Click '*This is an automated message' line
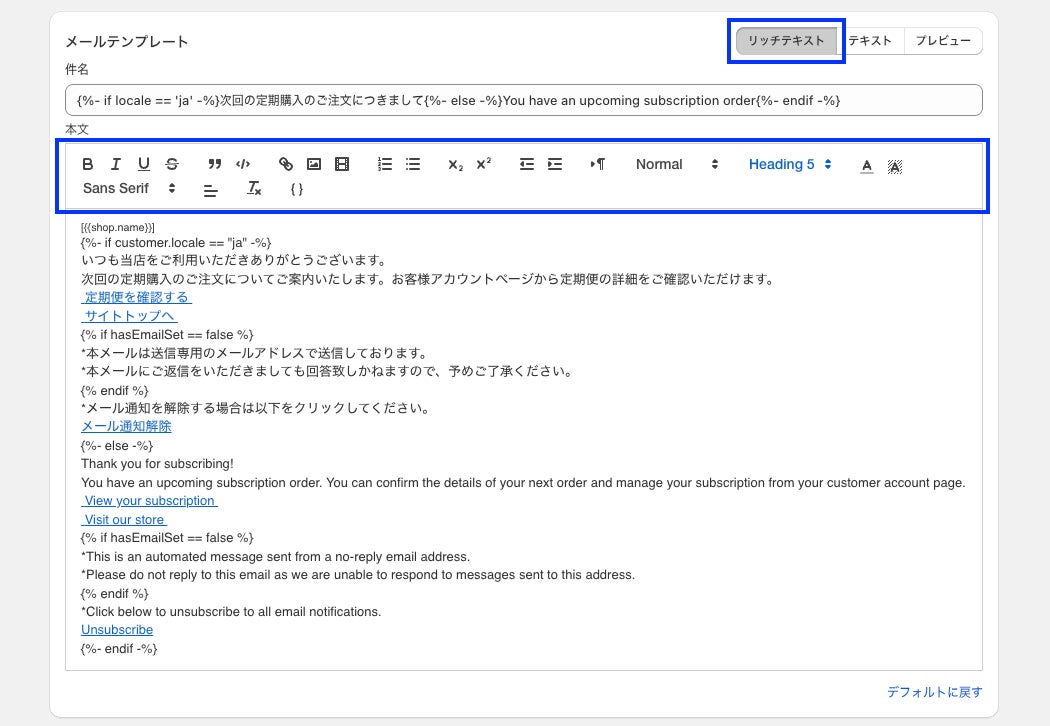 (275, 557)
